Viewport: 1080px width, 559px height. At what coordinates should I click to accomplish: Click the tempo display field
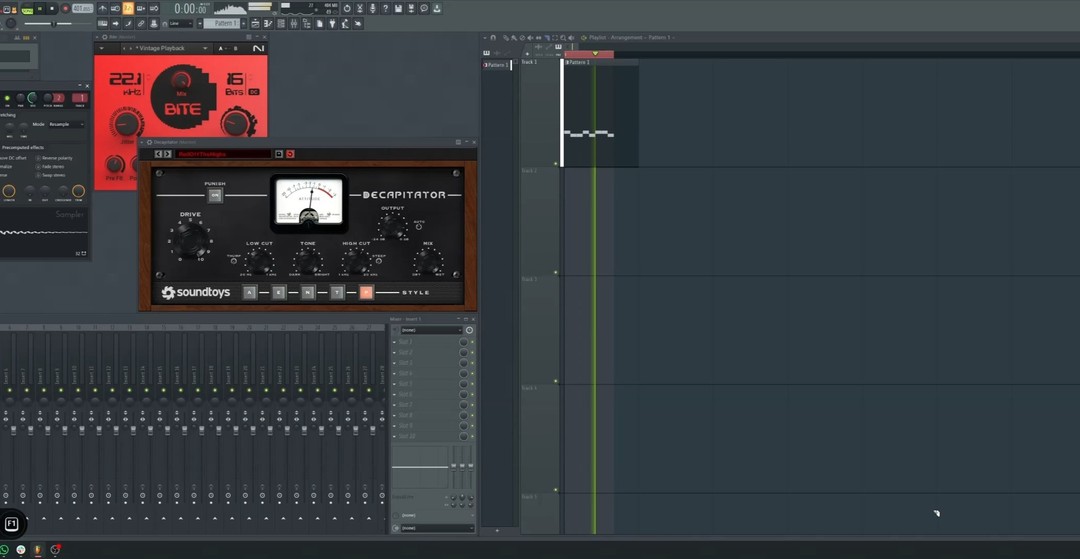coord(83,8)
